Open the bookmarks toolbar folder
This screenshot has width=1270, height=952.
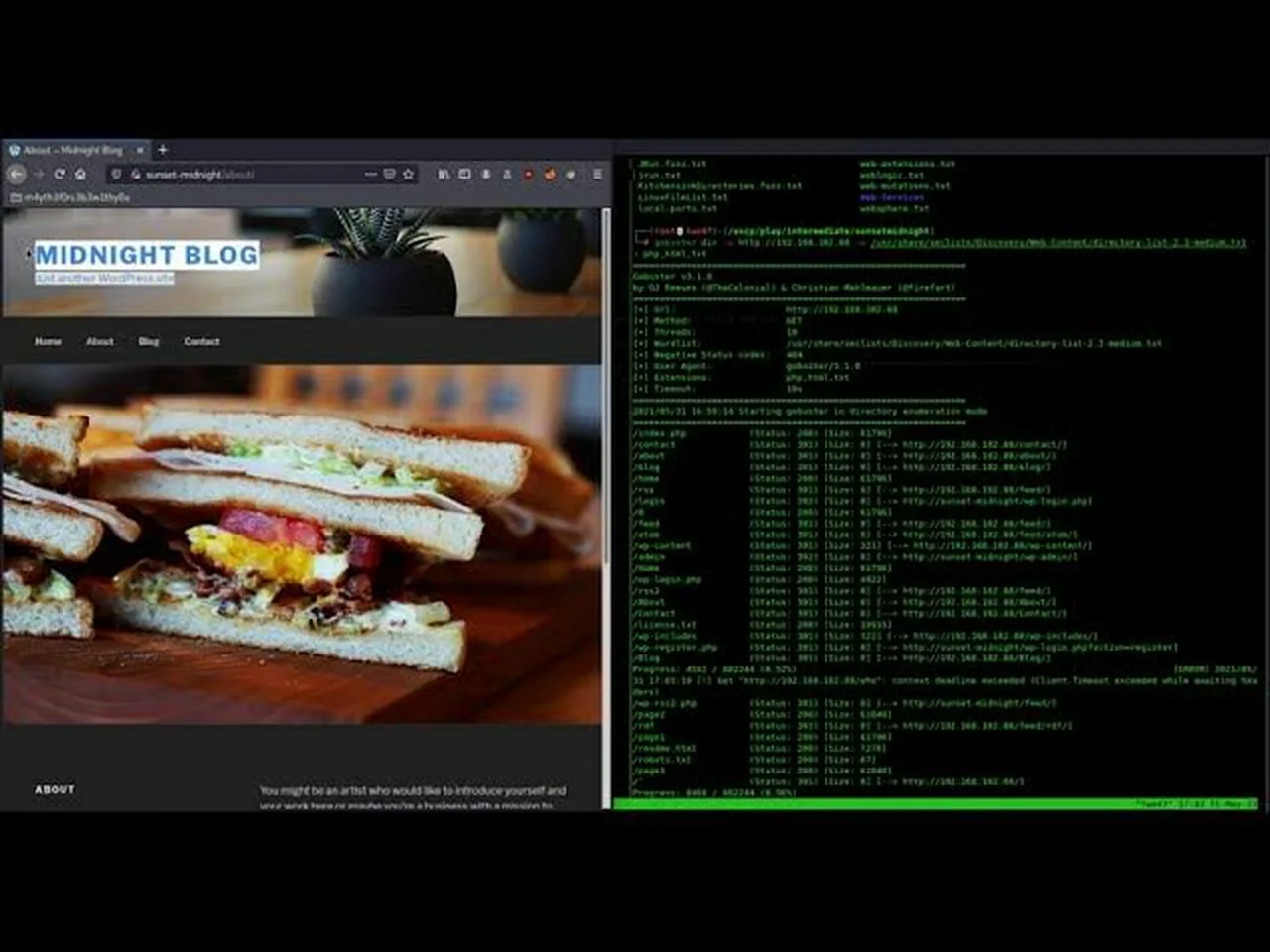(69, 197)
